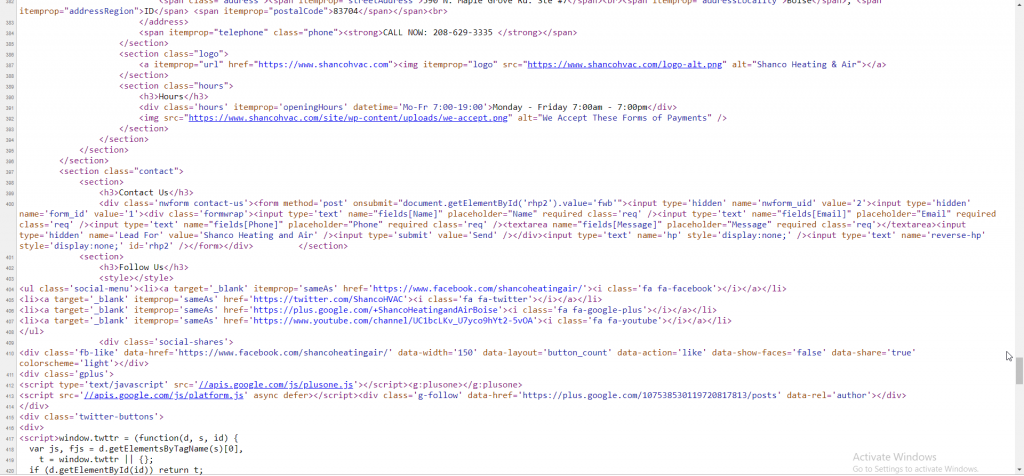Click the 'window.twttr = (function(d, s, id)' line
Screen dimensions: 1024x476
pyautogui.click(x=131, y=438)
